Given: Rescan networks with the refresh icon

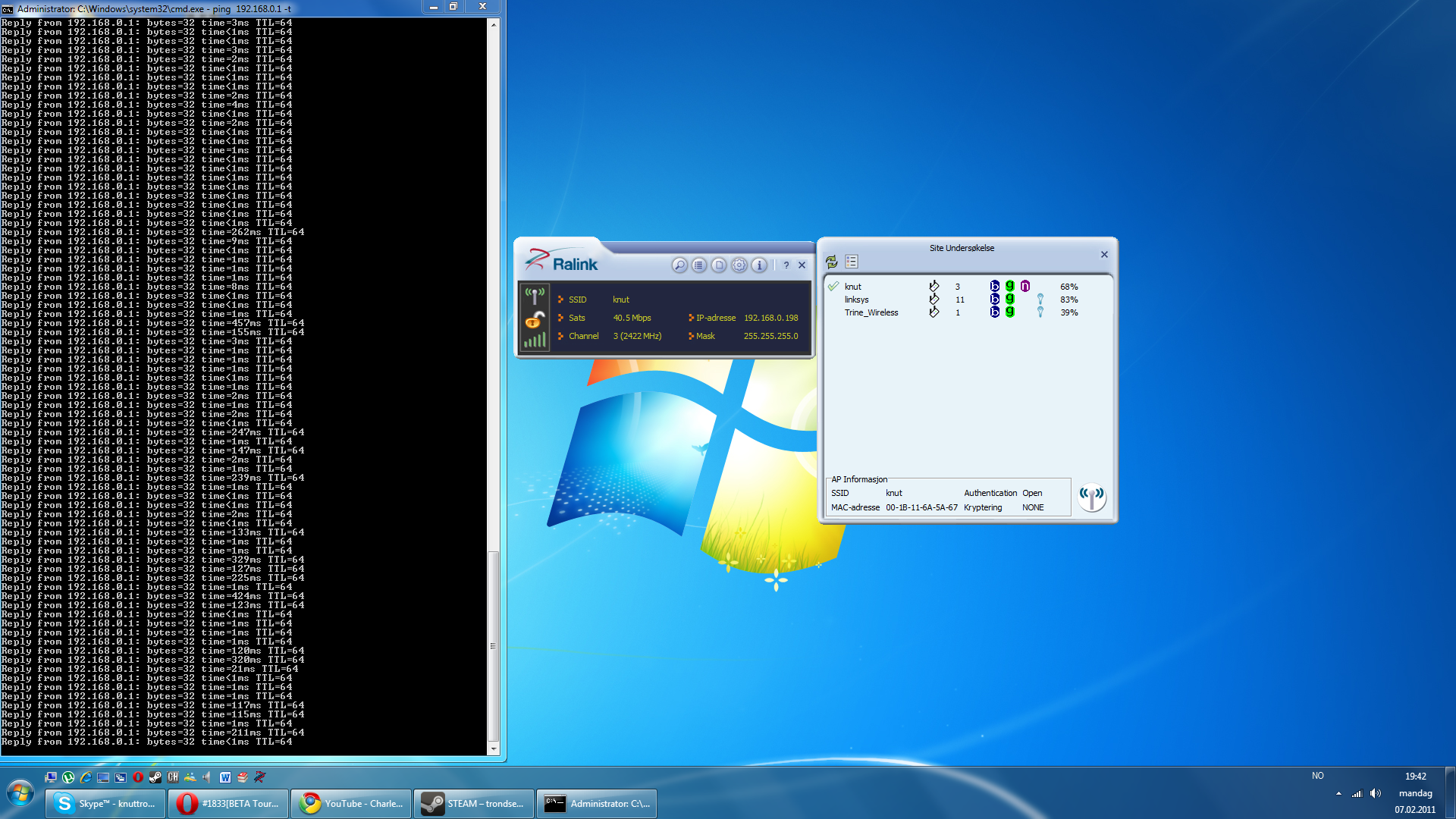Looking at the screenshot, I should (832, 262).
